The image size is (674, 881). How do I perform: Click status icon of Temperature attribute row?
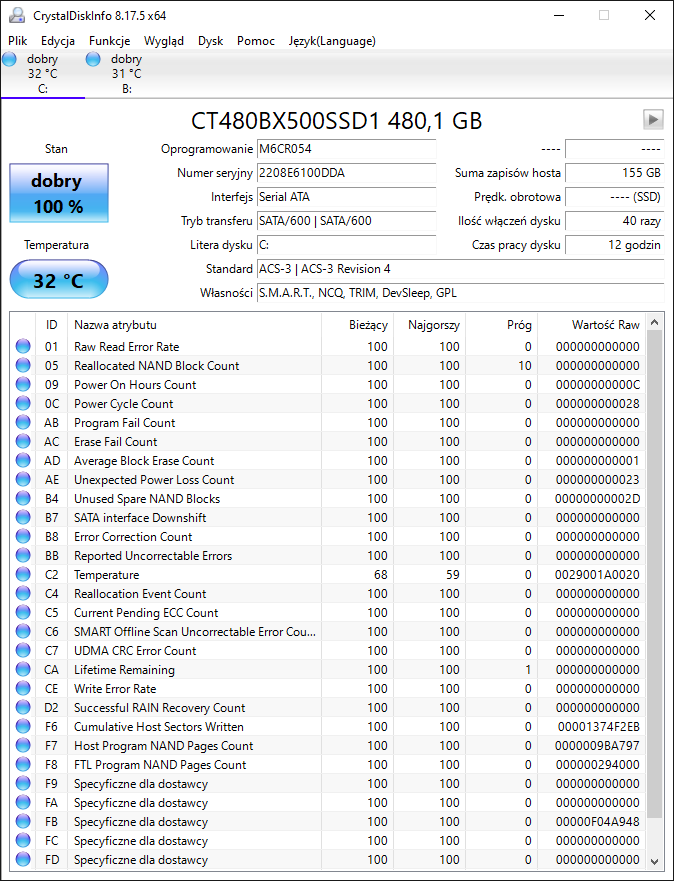coord(23,574)
